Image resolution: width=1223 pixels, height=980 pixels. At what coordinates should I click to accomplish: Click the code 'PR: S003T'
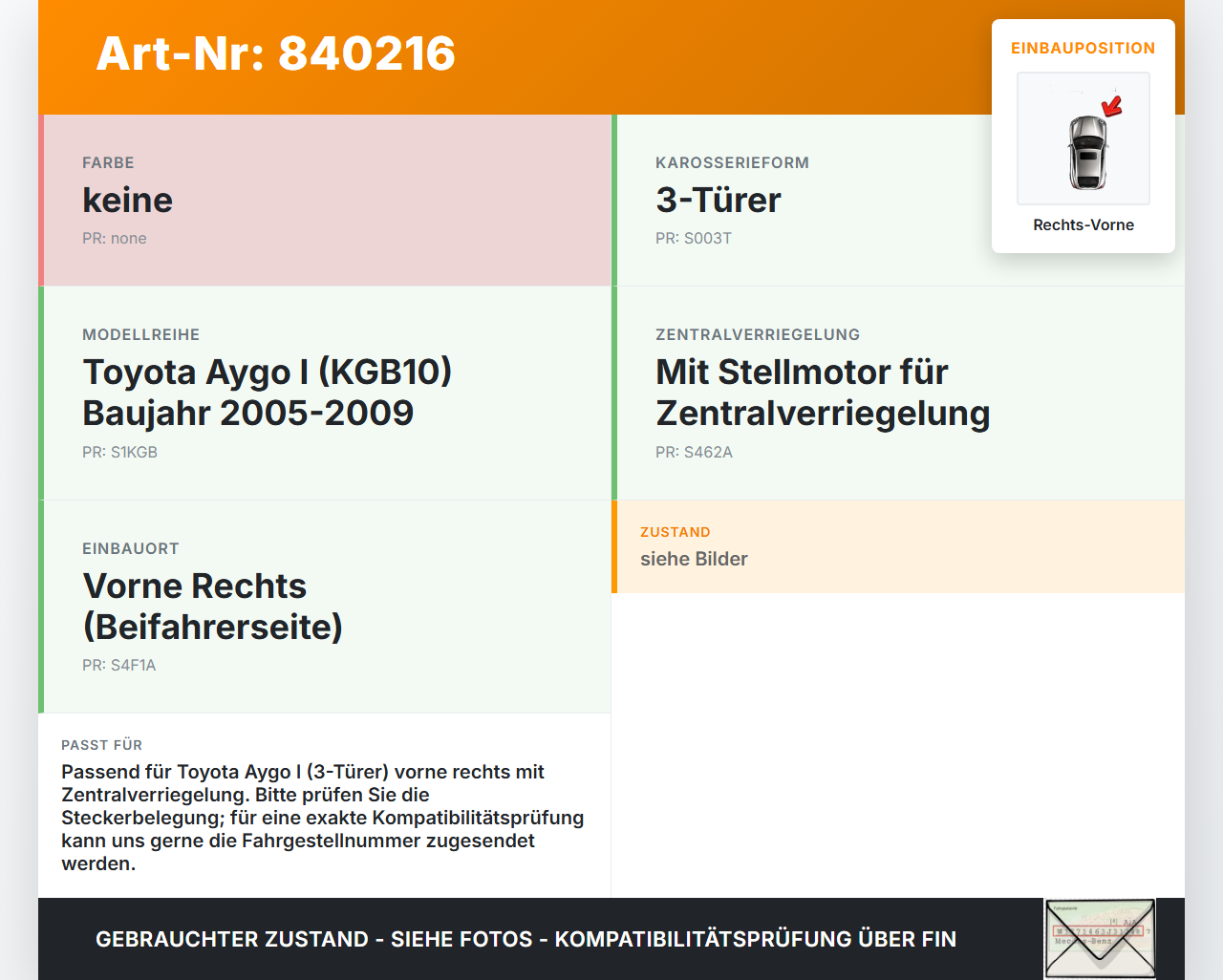click(694, 238)
